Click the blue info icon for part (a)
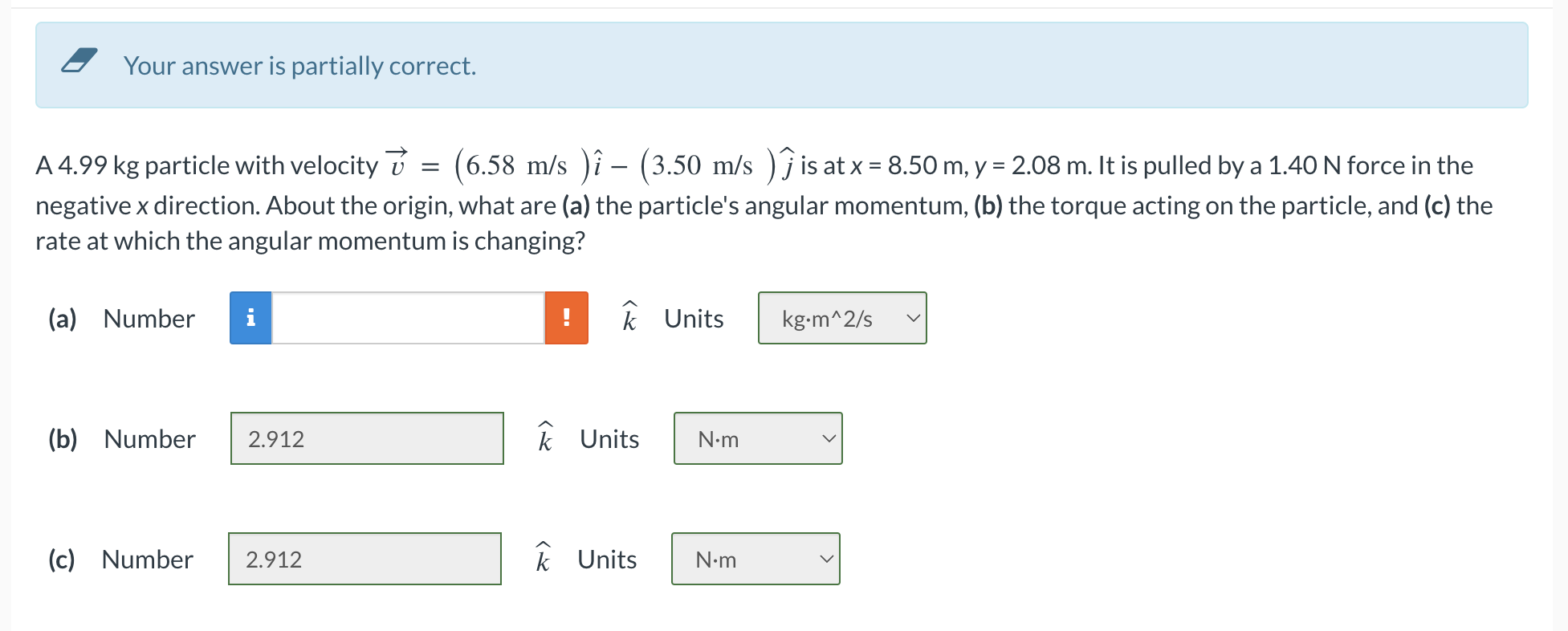Screen dimensions: 1568x631 coord(250,318)
